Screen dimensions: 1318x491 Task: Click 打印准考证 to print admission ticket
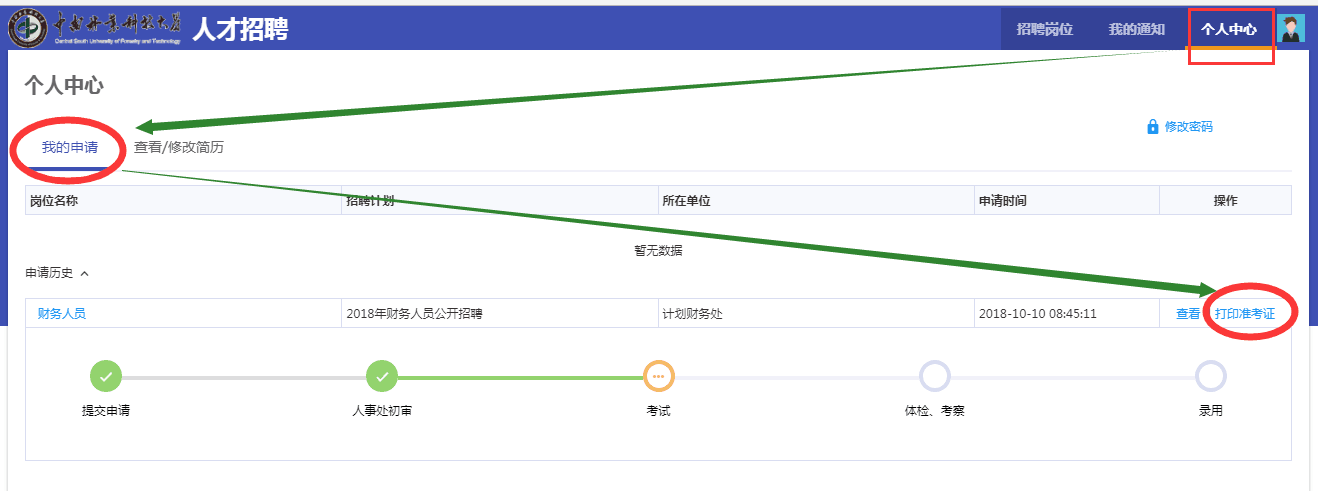point(1245,313)
